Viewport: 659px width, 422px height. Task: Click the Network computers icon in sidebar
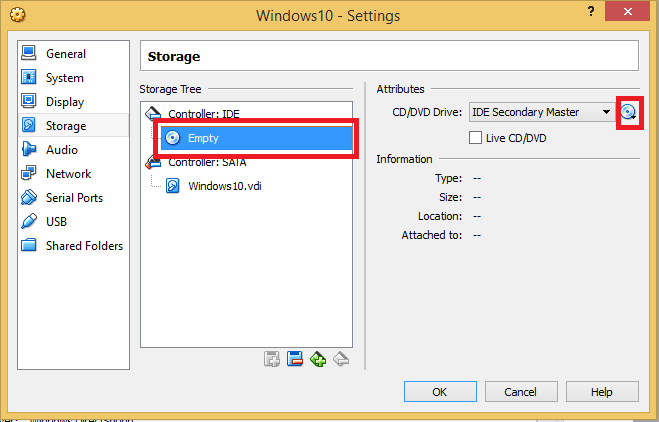coord(29,173)
